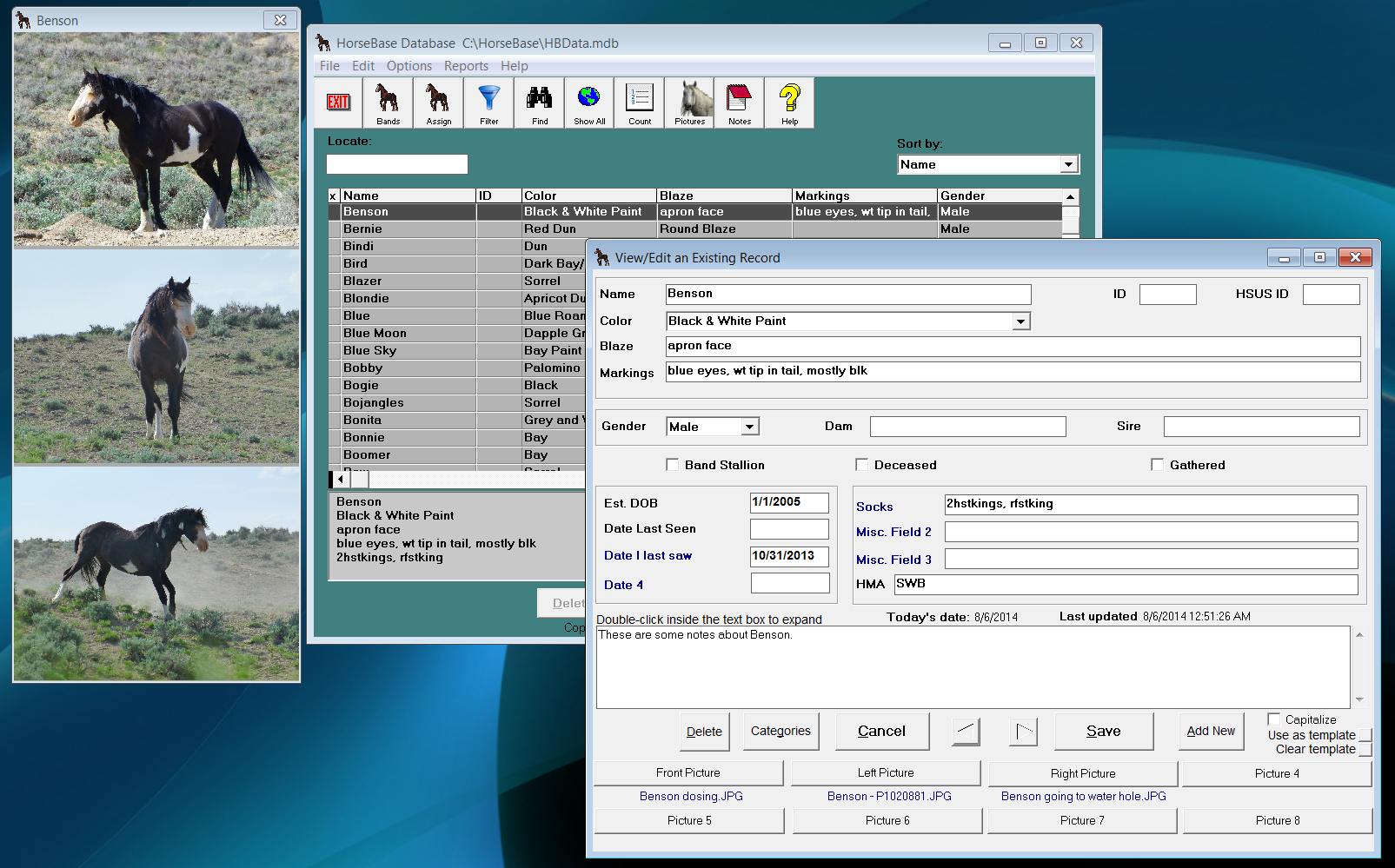
Task: Open the Notes toolbar icon
Action: (740, 103)
